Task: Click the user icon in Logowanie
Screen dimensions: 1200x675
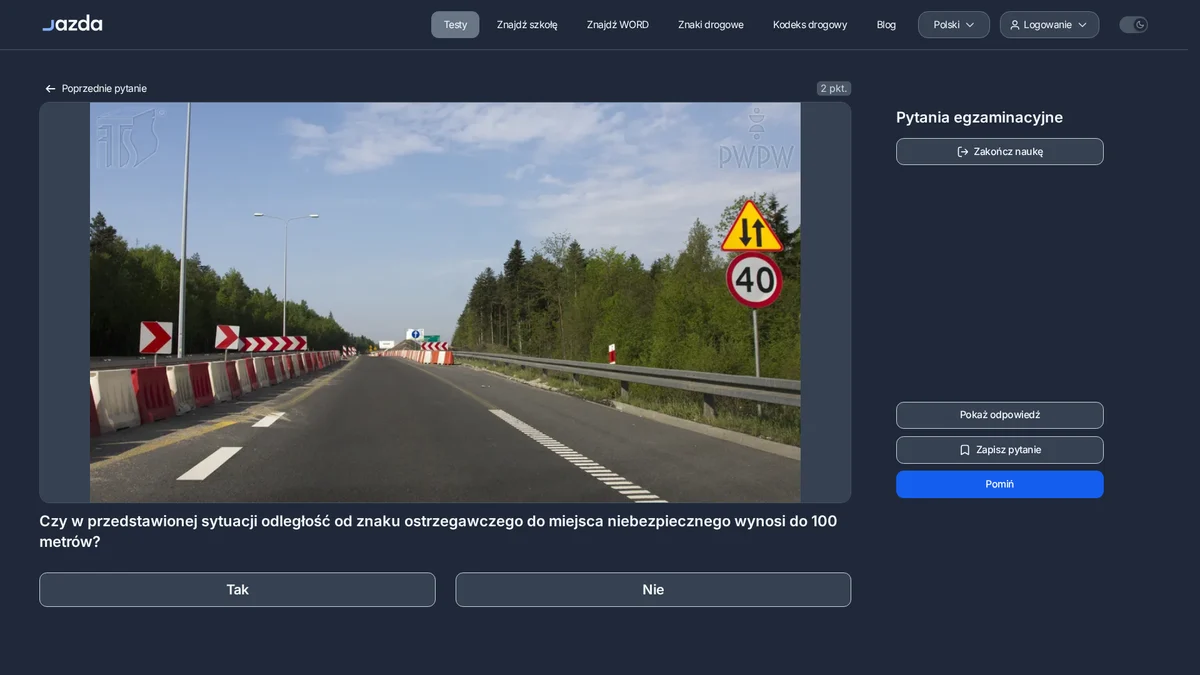Action: click(x=1015, y=25)
